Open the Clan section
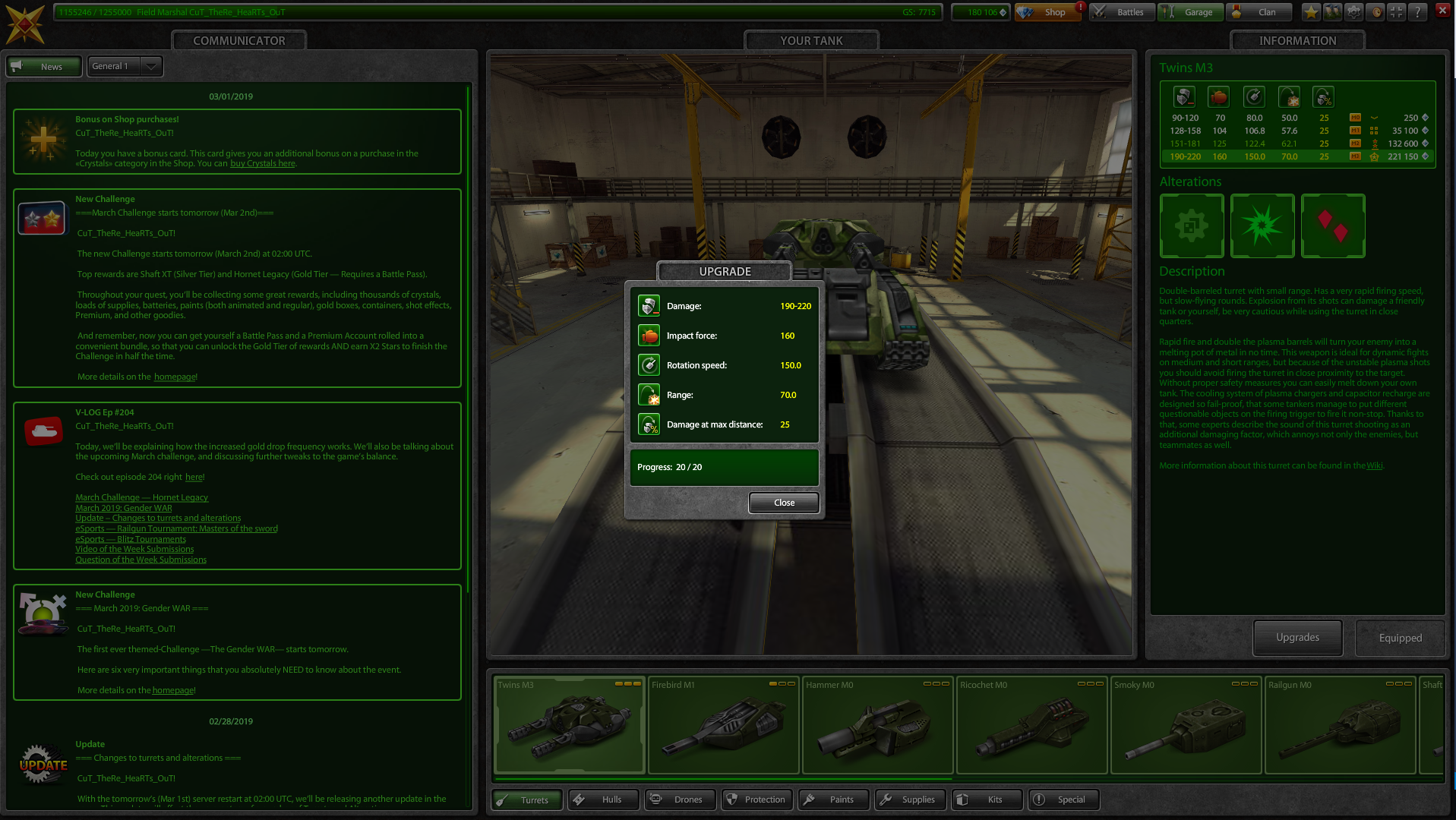Screen dimensions: 1456x820 [1259, 12]
